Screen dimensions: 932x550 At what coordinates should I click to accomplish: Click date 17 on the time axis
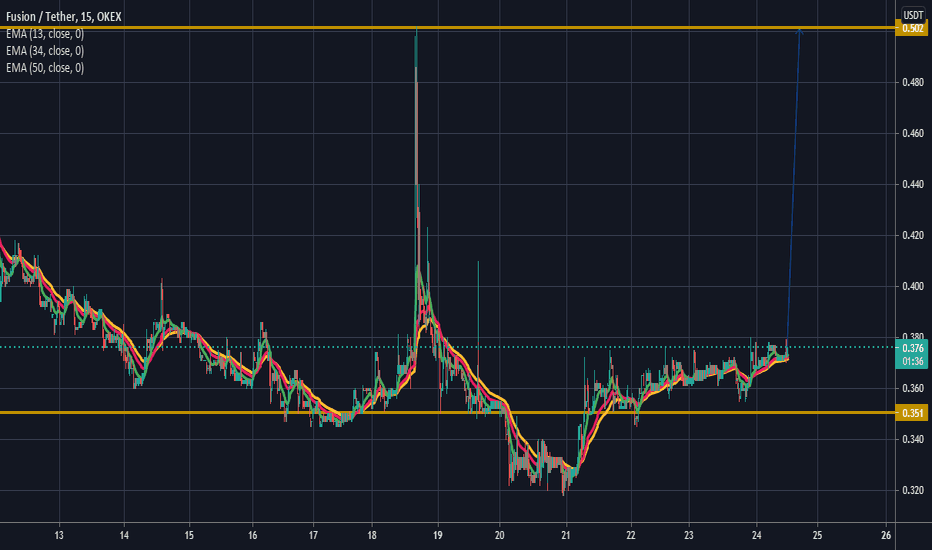point(313,535)
